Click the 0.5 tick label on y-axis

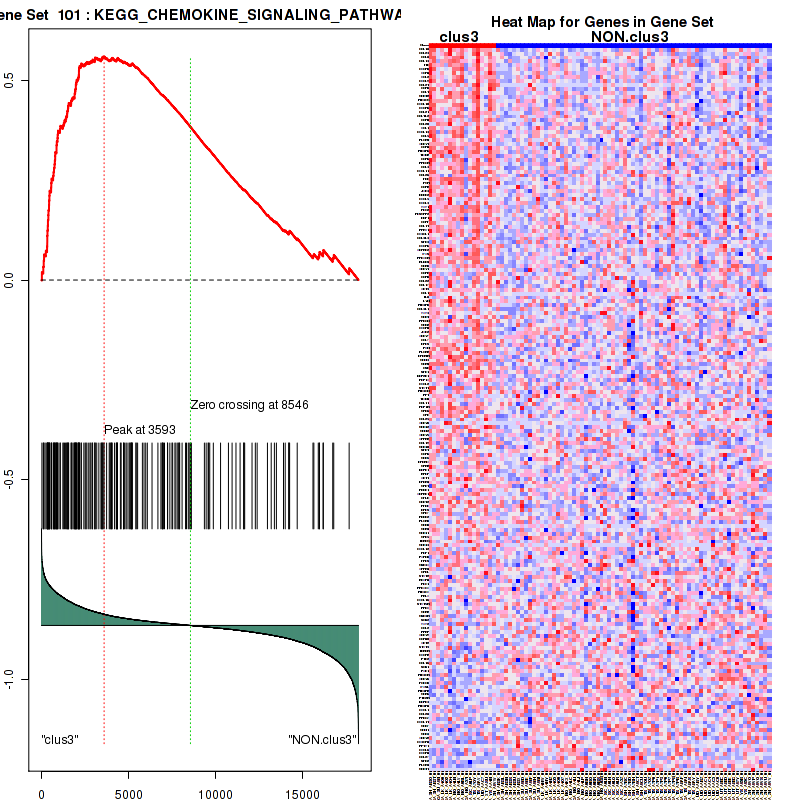(x=9, y=80)
